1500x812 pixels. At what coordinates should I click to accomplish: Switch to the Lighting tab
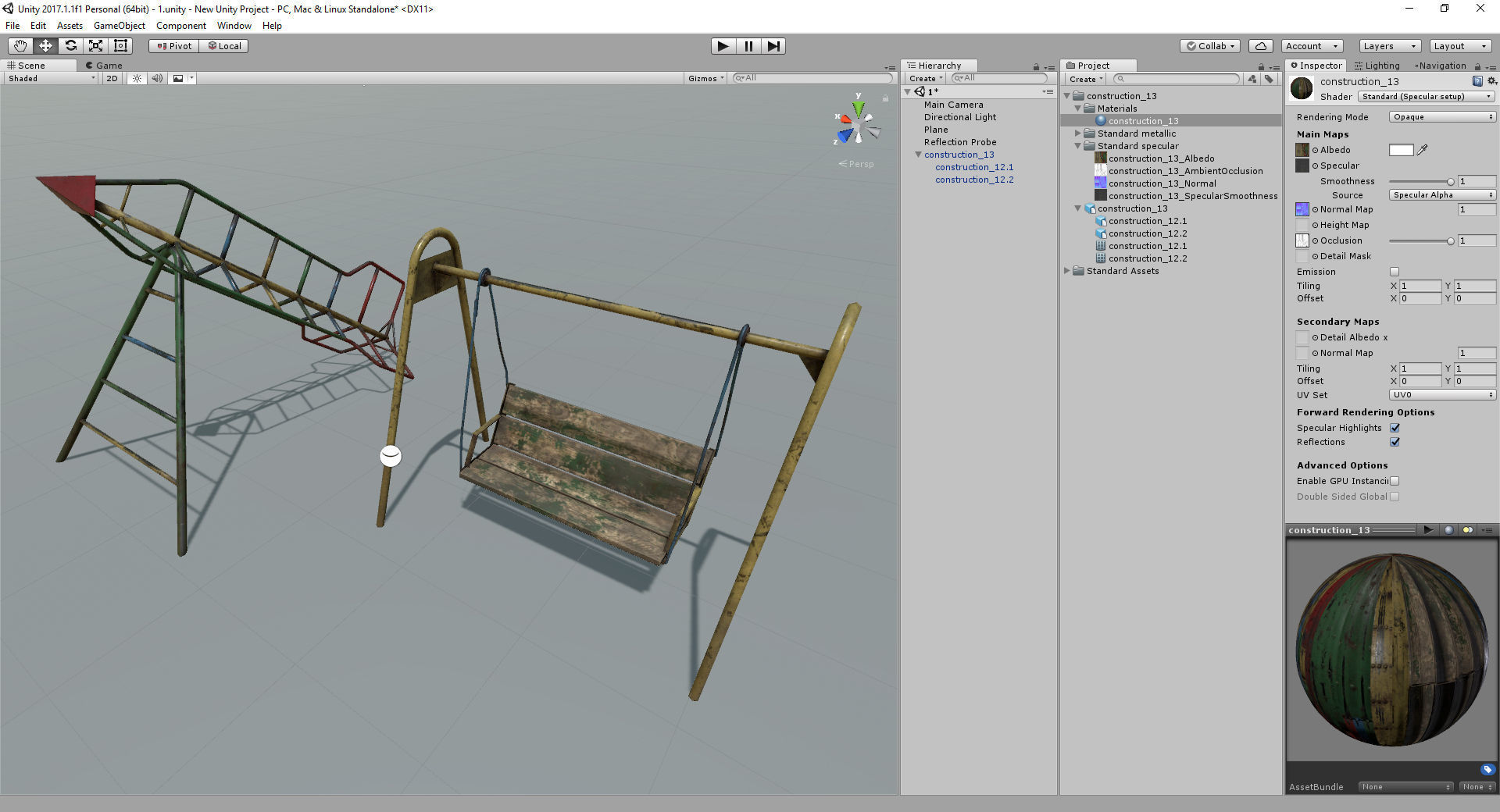click(1377, 66)
